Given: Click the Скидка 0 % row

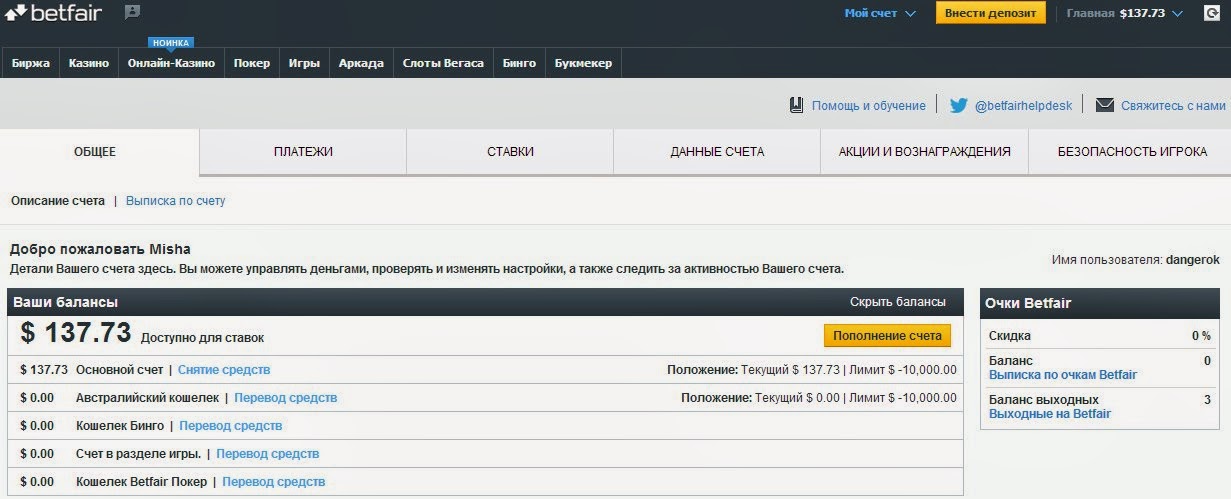Looking at the screenshot, I should pos(1099,336).
